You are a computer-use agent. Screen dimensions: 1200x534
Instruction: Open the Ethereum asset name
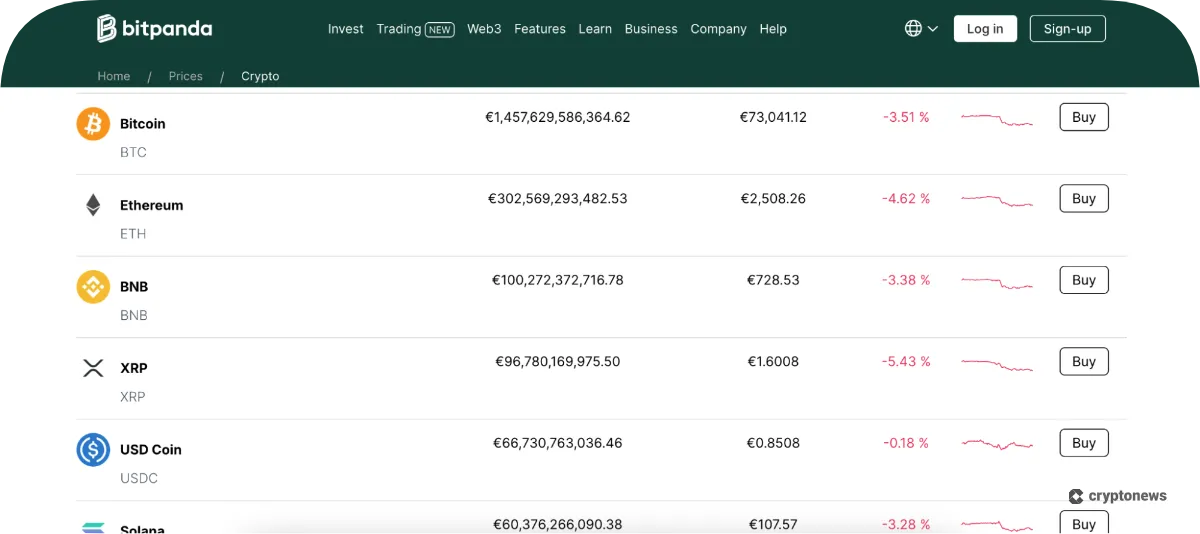pos(152,205)
